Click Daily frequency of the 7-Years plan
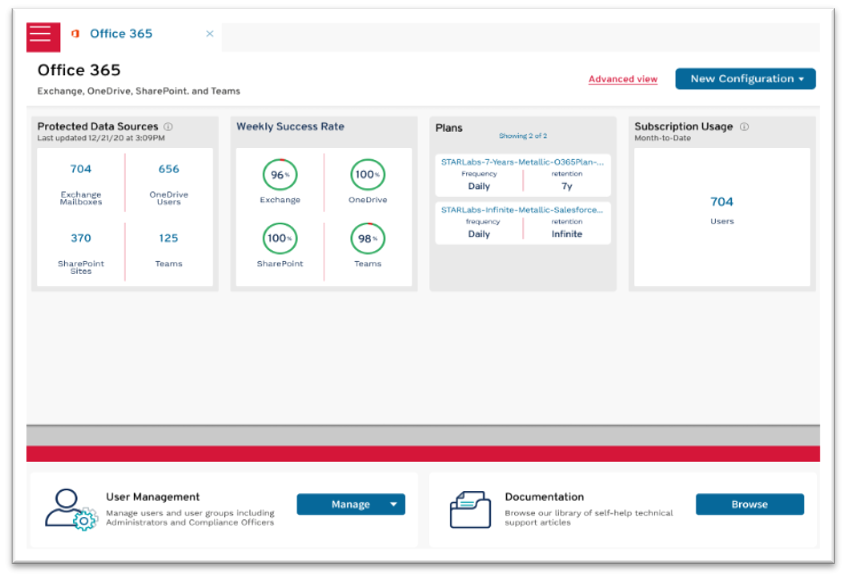Screen dimensions: 847x579 [x=479, y=186]
